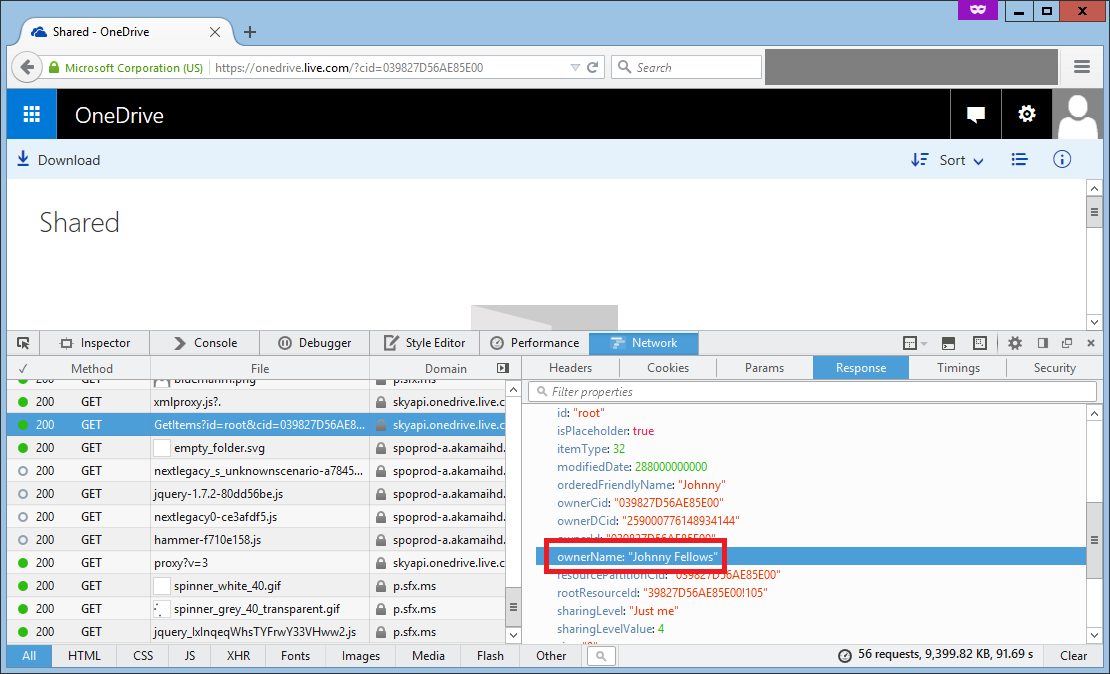Filter requests by All
Image resolution: width=1110 pixels, height=674 pixels.
[29, 656]
